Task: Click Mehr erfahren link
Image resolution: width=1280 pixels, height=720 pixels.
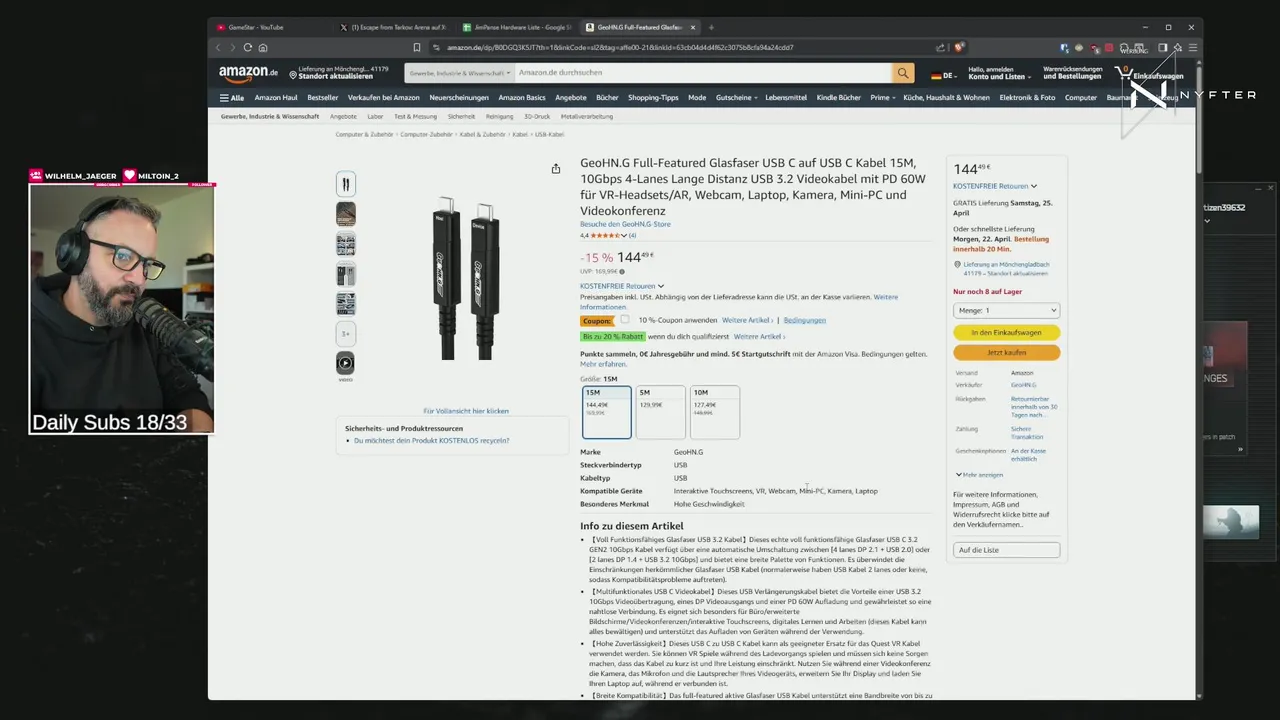Action: (603, 364)
